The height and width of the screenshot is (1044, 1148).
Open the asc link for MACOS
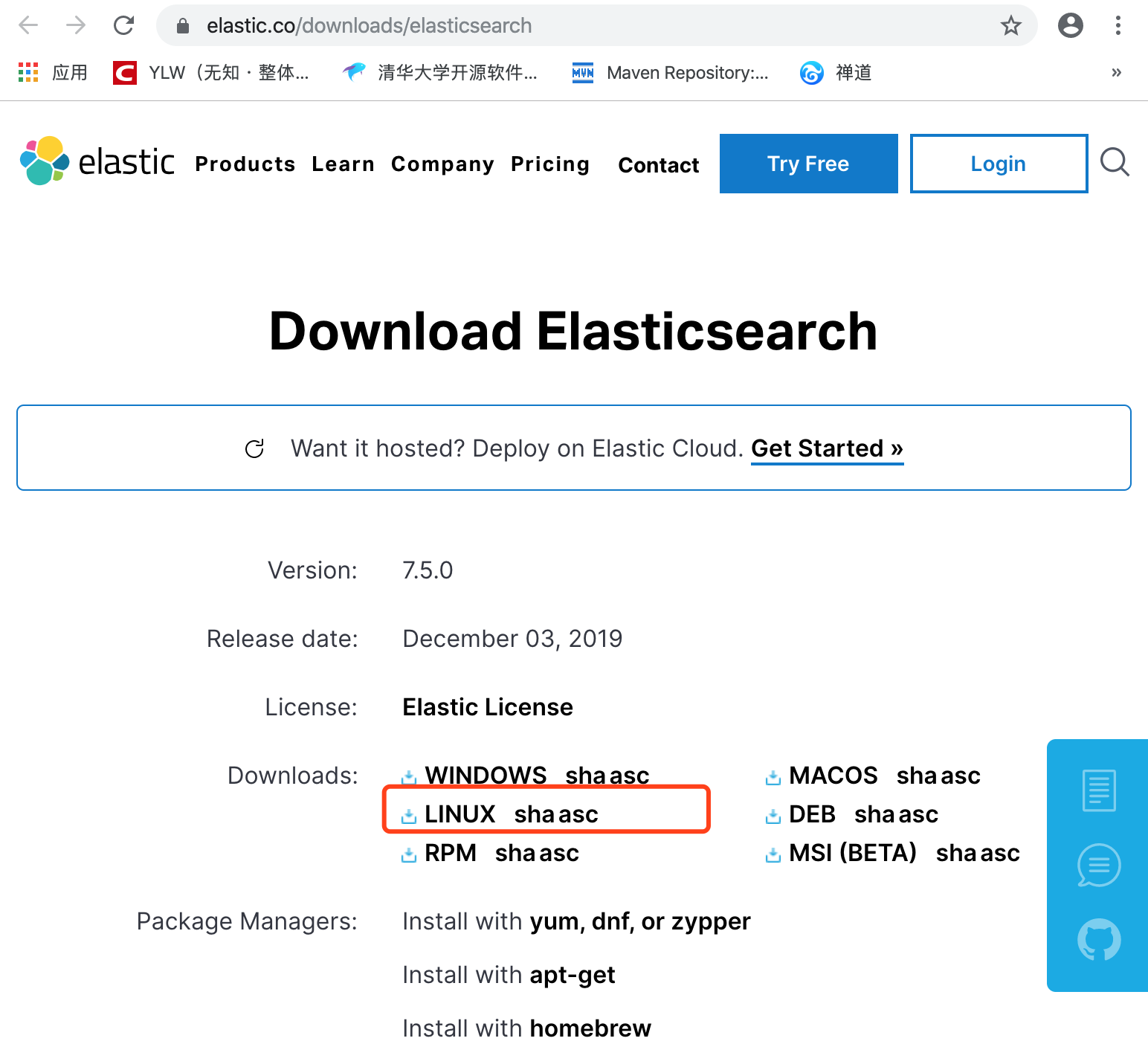point(961,776)
